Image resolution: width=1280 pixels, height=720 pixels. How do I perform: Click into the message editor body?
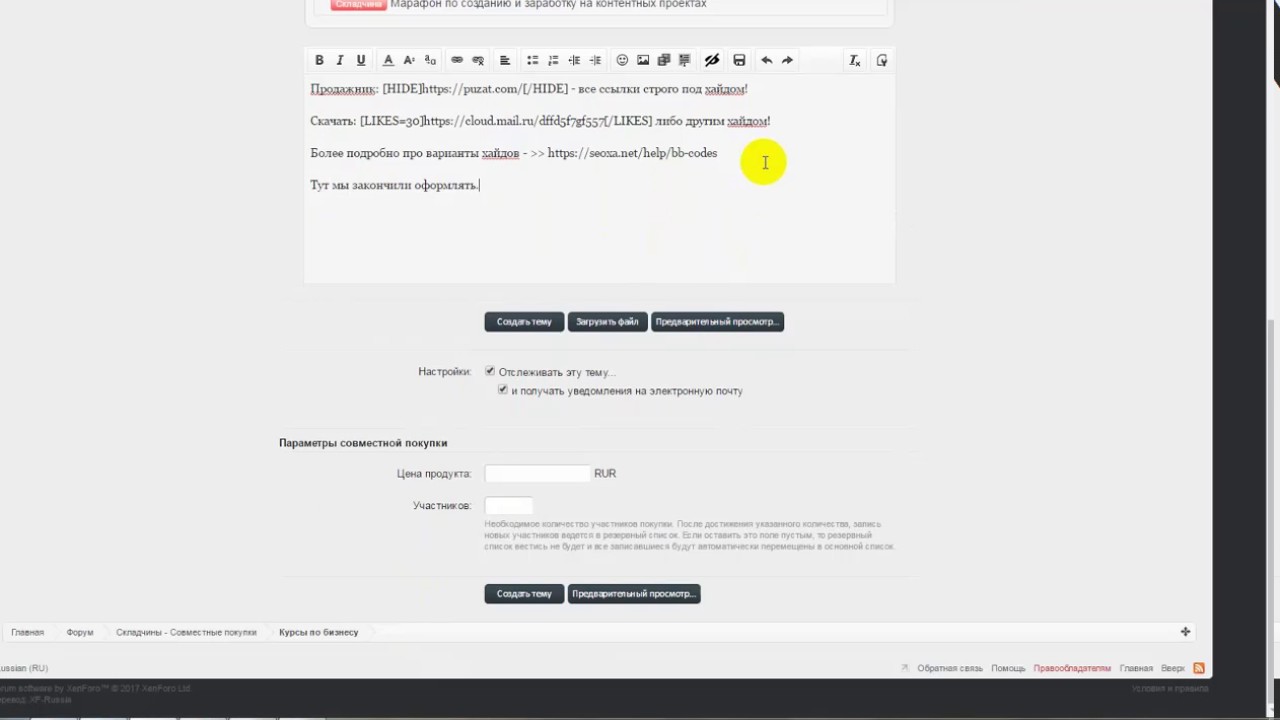pyautogui.click(x=599, y=180)
